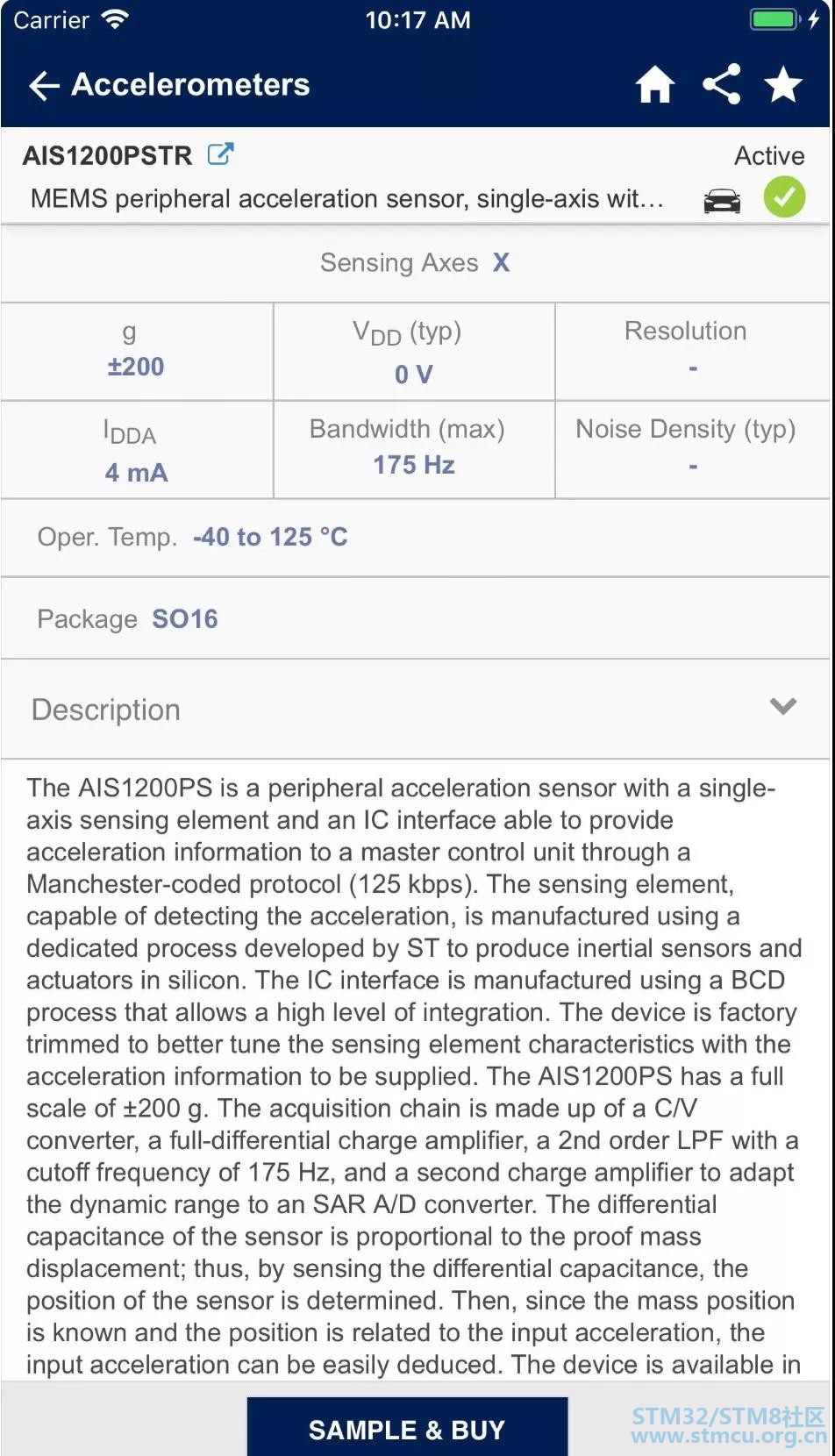Add product to favorites star
Viewport: 835px width, 1456px height.
click(x=783, y=85)
